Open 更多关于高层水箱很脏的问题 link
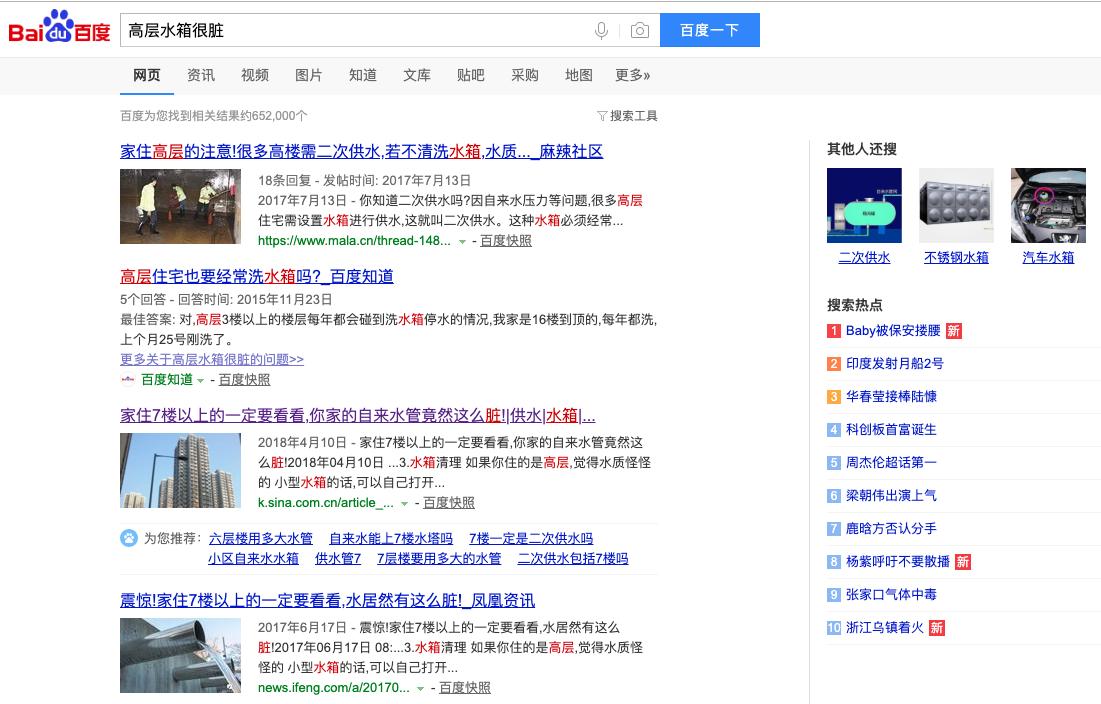This screenshot has width=1101, height=704. 212,359
